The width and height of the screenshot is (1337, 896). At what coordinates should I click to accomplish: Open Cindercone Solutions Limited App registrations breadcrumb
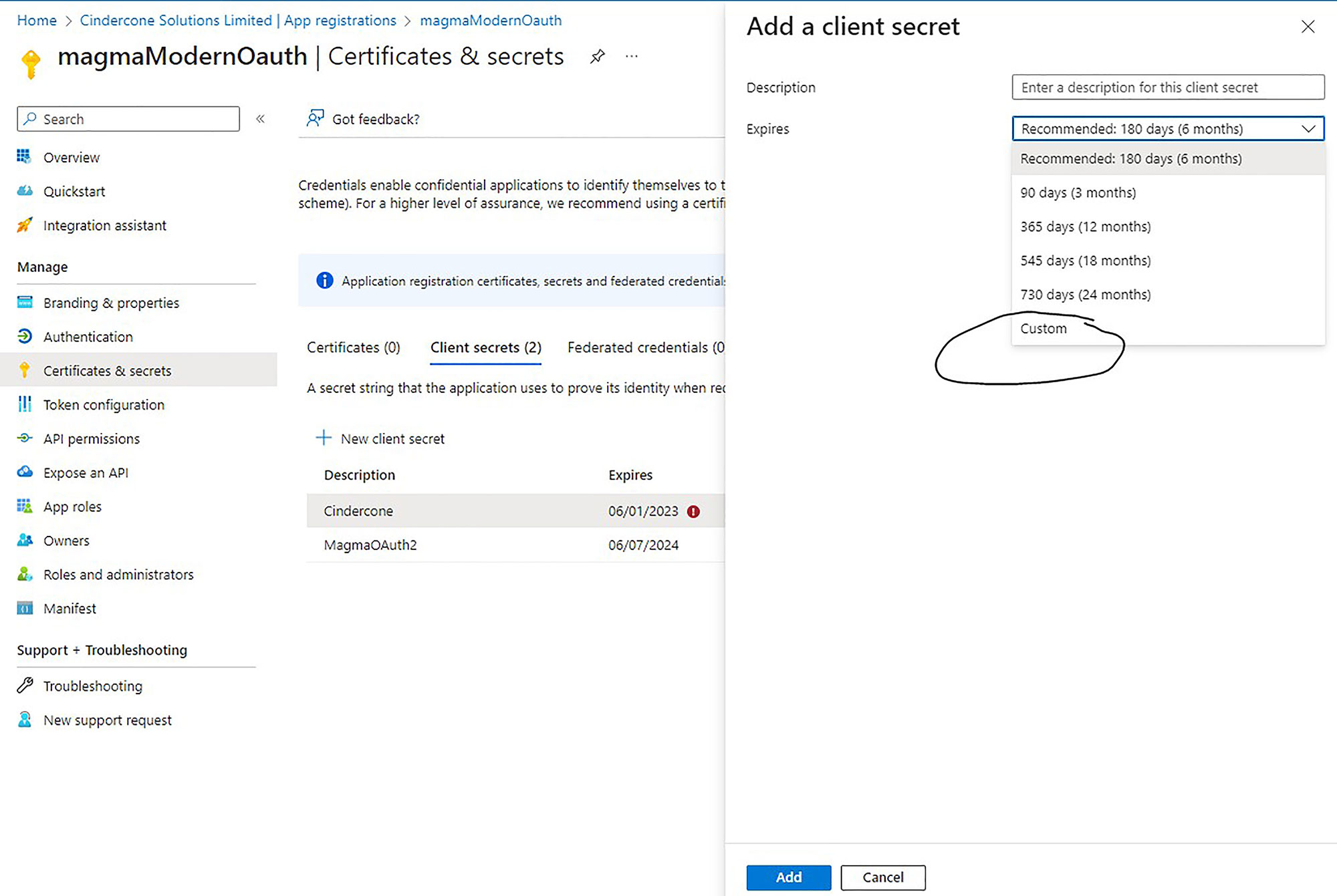(x=238, y=20)
